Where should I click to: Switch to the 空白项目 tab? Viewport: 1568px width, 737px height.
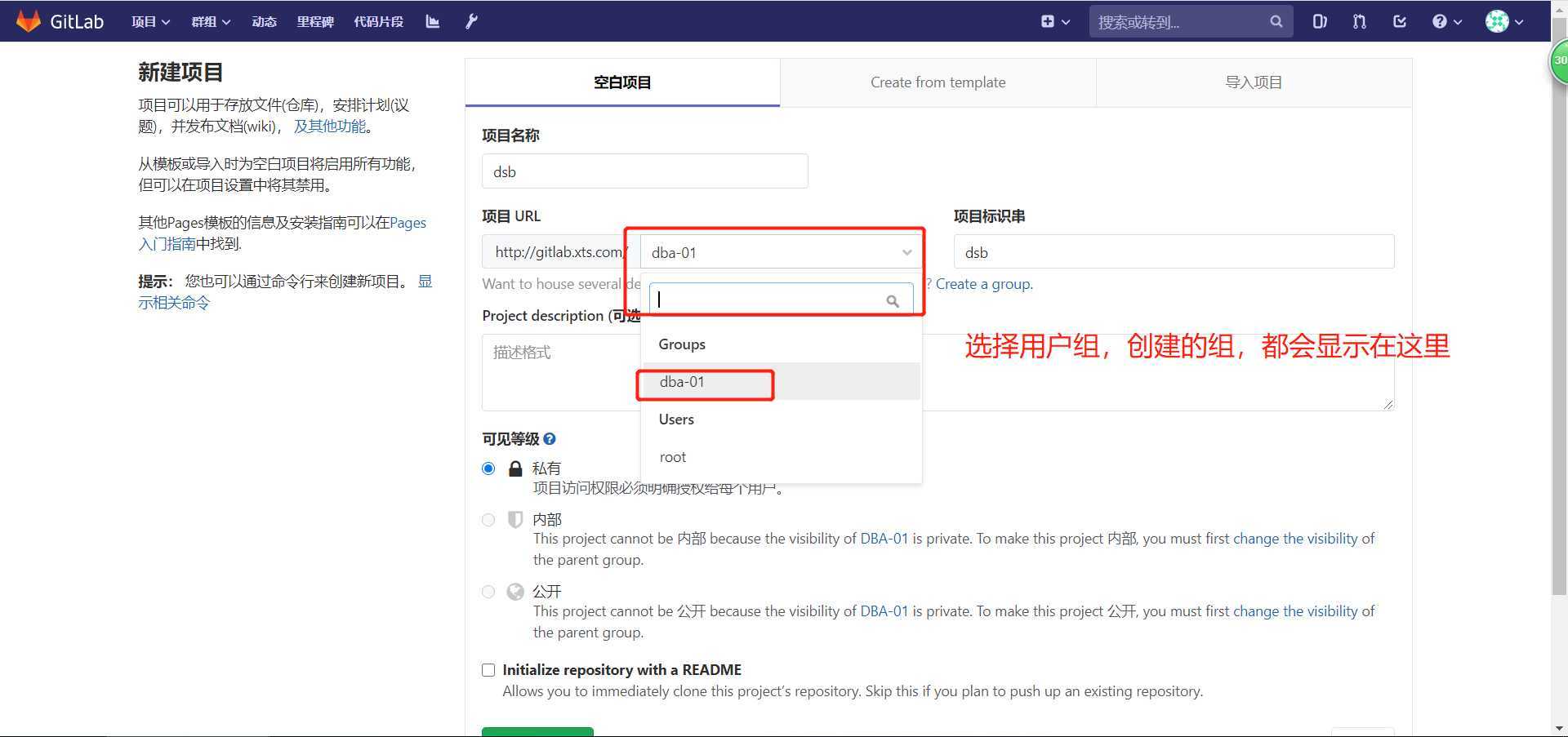pos(622,82)
